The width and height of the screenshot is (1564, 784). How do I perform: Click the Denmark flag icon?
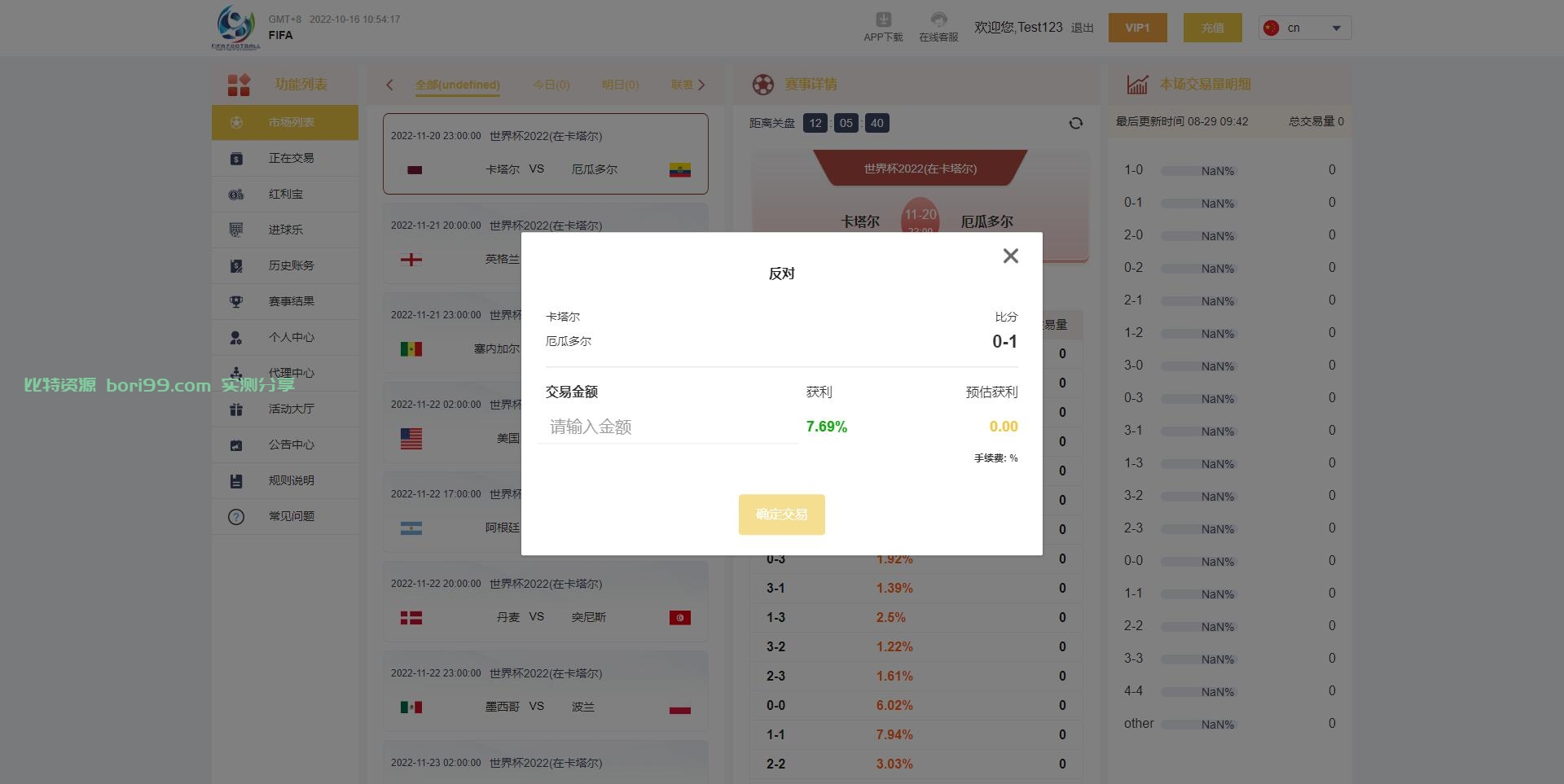[x=411, y=618]
